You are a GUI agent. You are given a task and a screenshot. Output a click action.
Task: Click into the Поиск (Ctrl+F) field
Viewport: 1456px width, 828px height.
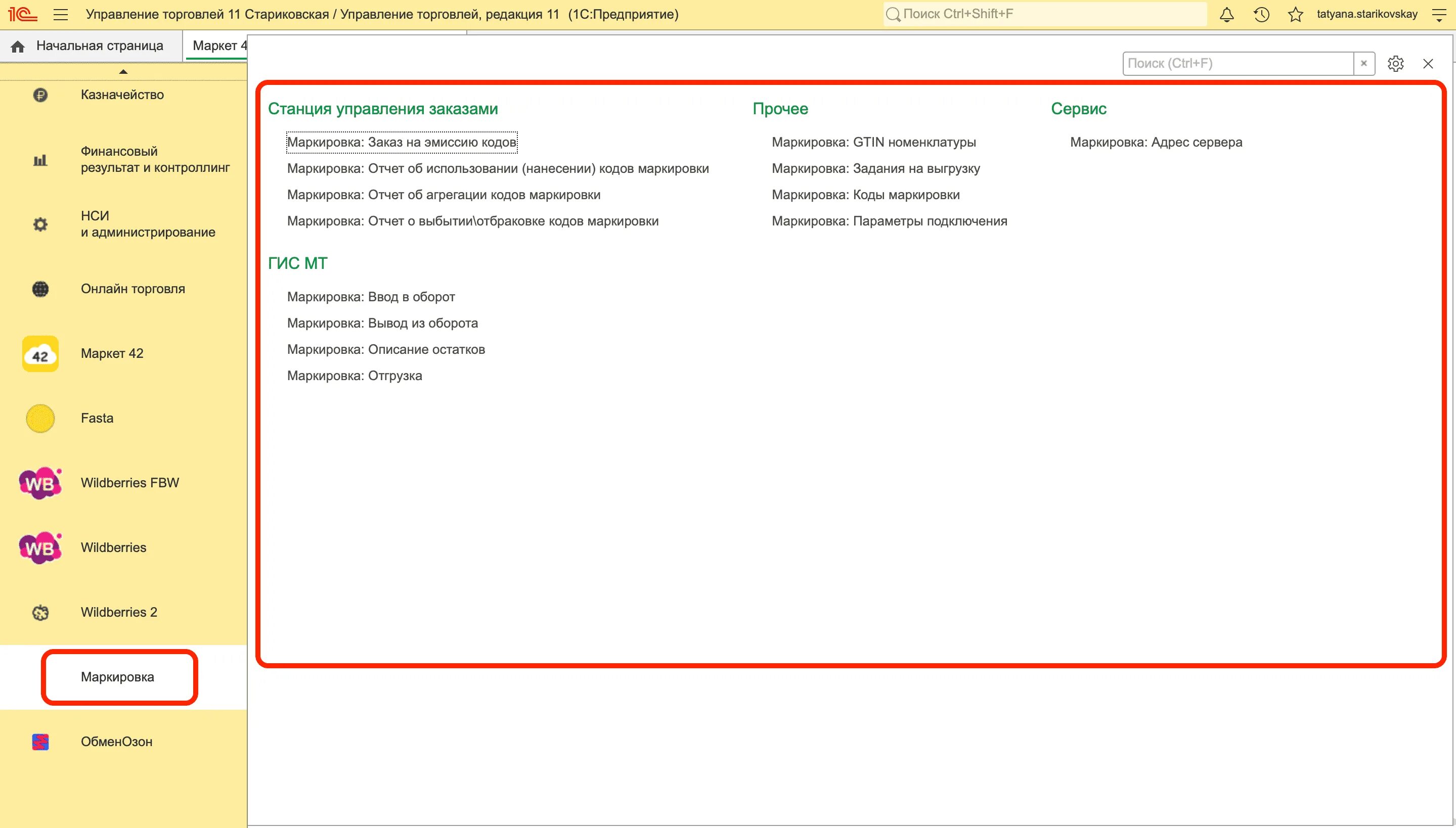pos(1238,64)
